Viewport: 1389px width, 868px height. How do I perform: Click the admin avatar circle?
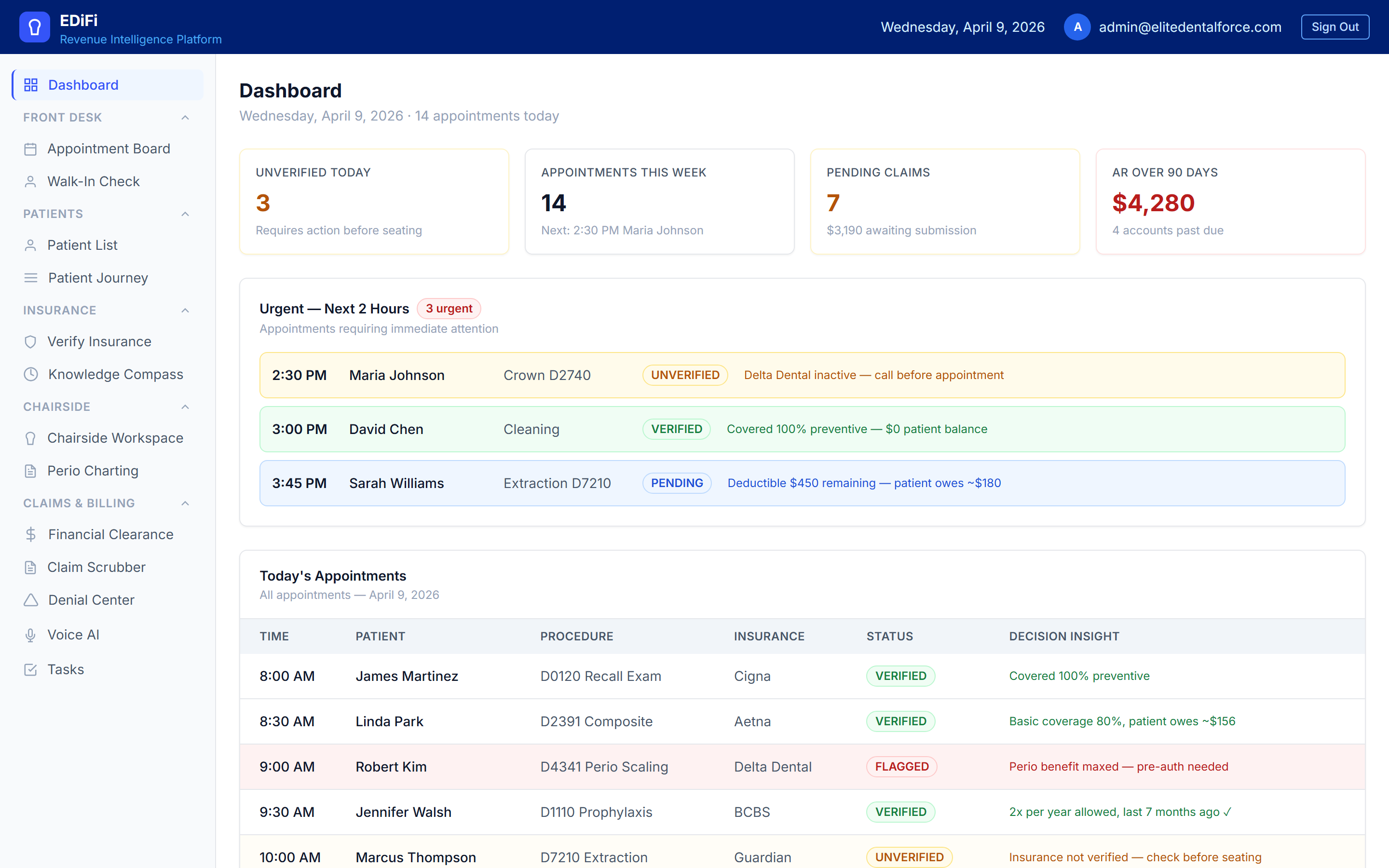coord(1077,27)
